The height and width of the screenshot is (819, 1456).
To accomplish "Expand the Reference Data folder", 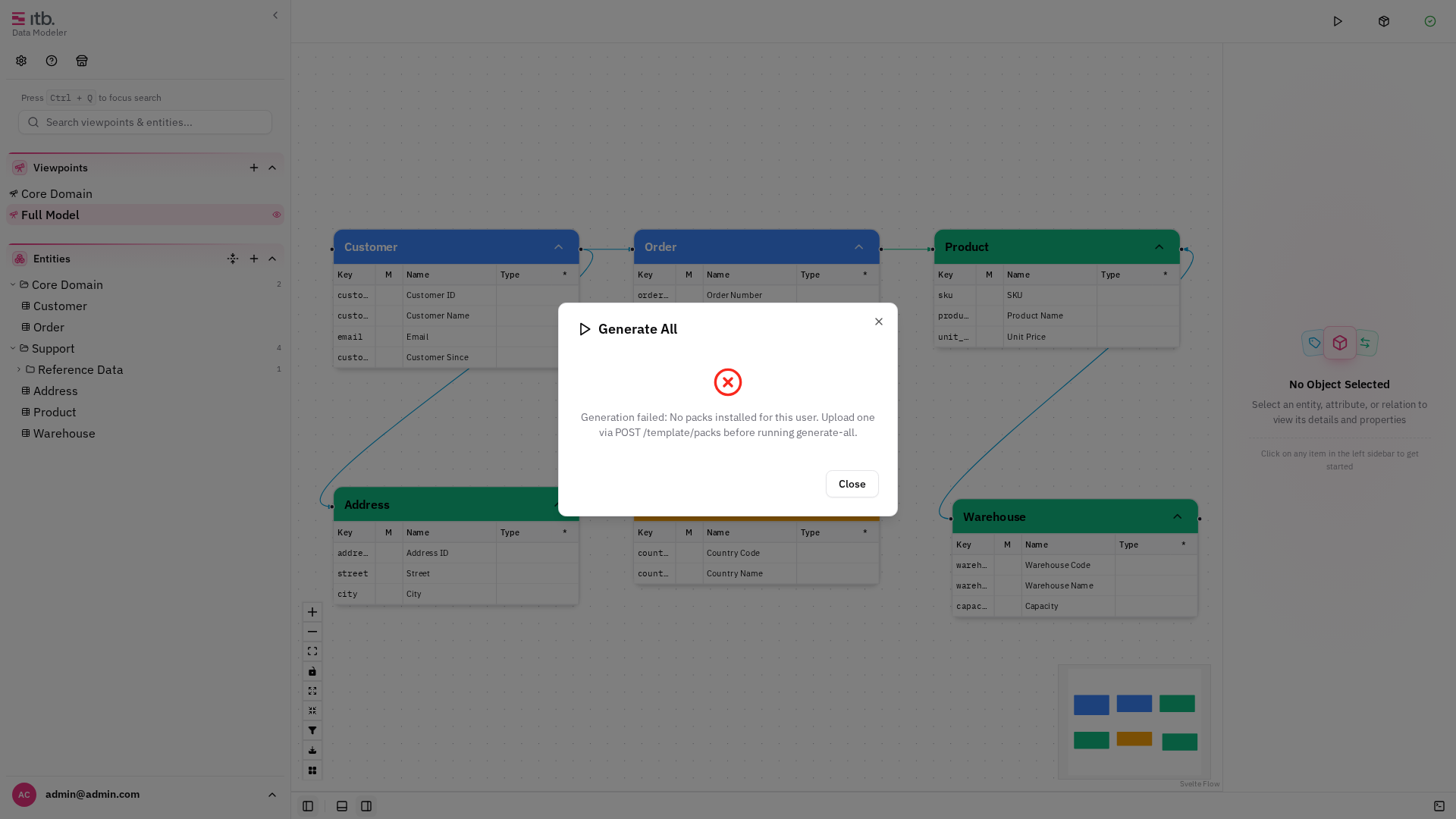I will pos(19,370).
